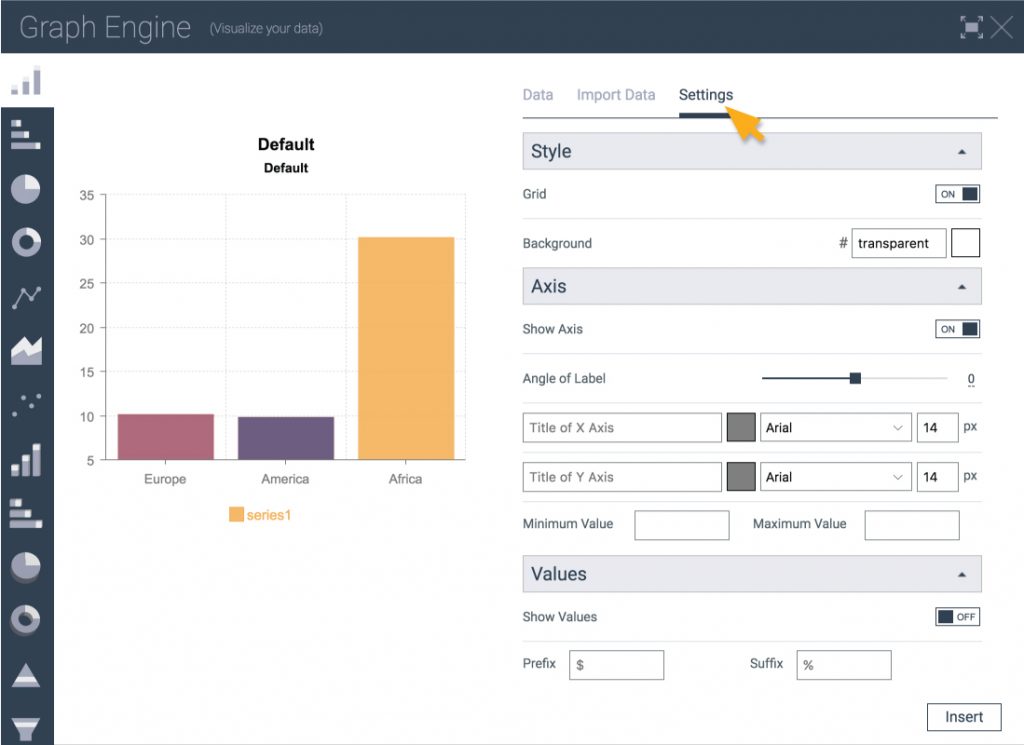Open the Data tab
The height and width of the screenshot is (745, 1024).
click(x=537, y=94)
